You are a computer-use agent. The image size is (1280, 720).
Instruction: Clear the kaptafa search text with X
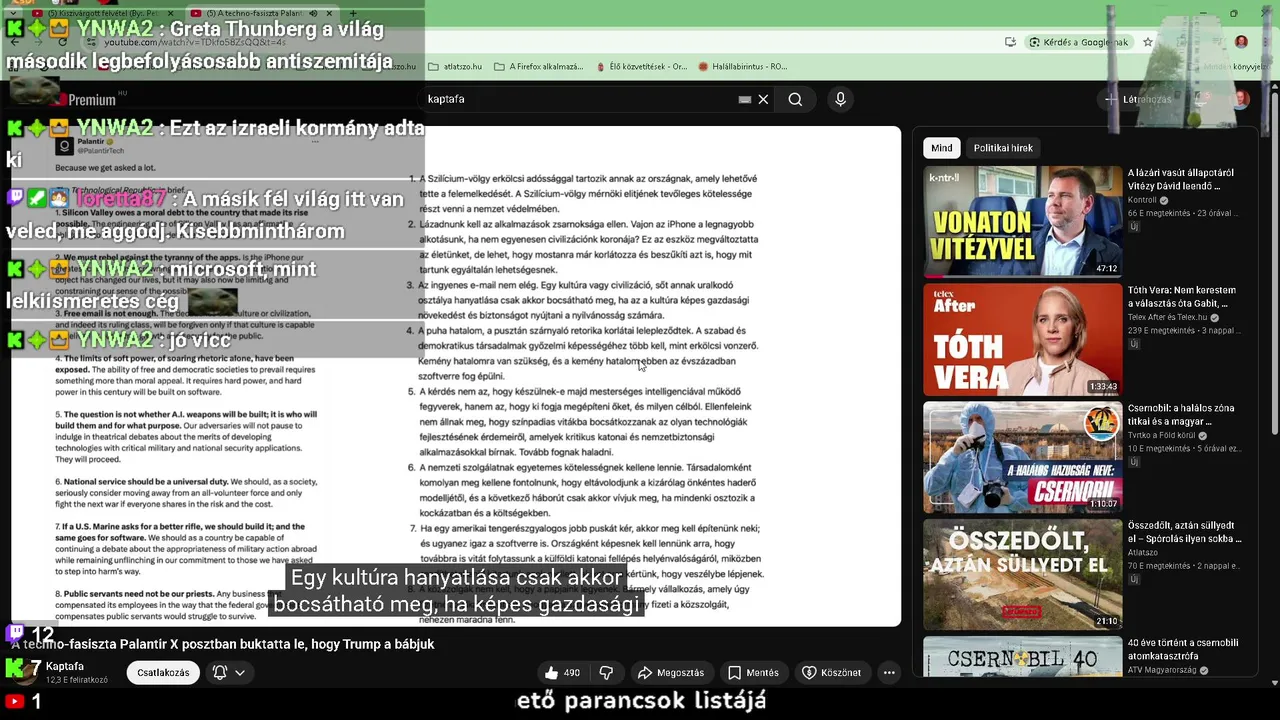tap(763, 99)
